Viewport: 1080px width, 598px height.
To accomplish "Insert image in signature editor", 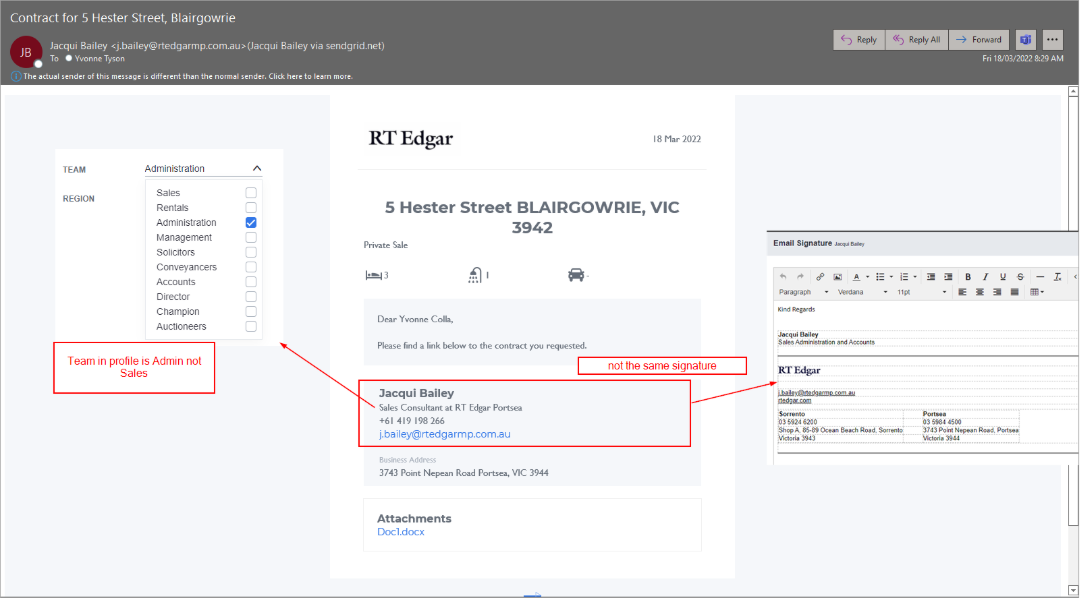I will (838, 277).
